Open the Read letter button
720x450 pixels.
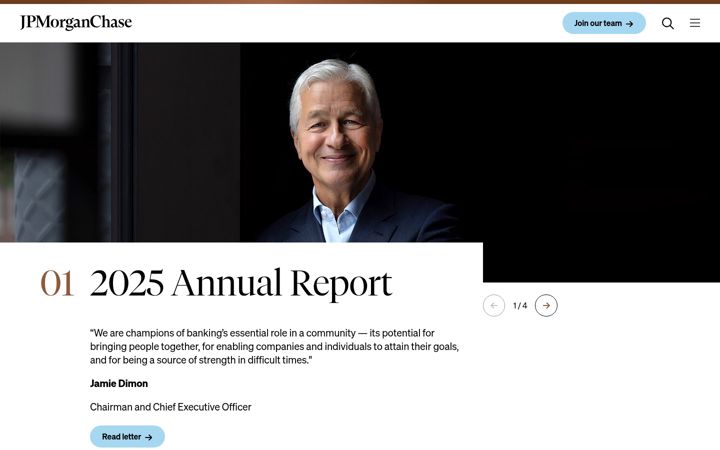127,437
